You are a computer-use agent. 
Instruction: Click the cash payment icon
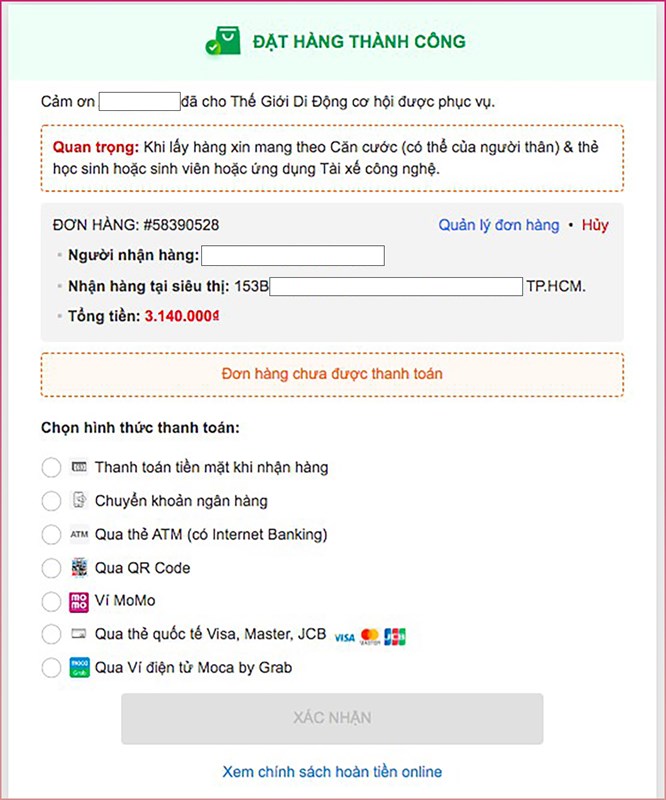click(80, 467)
